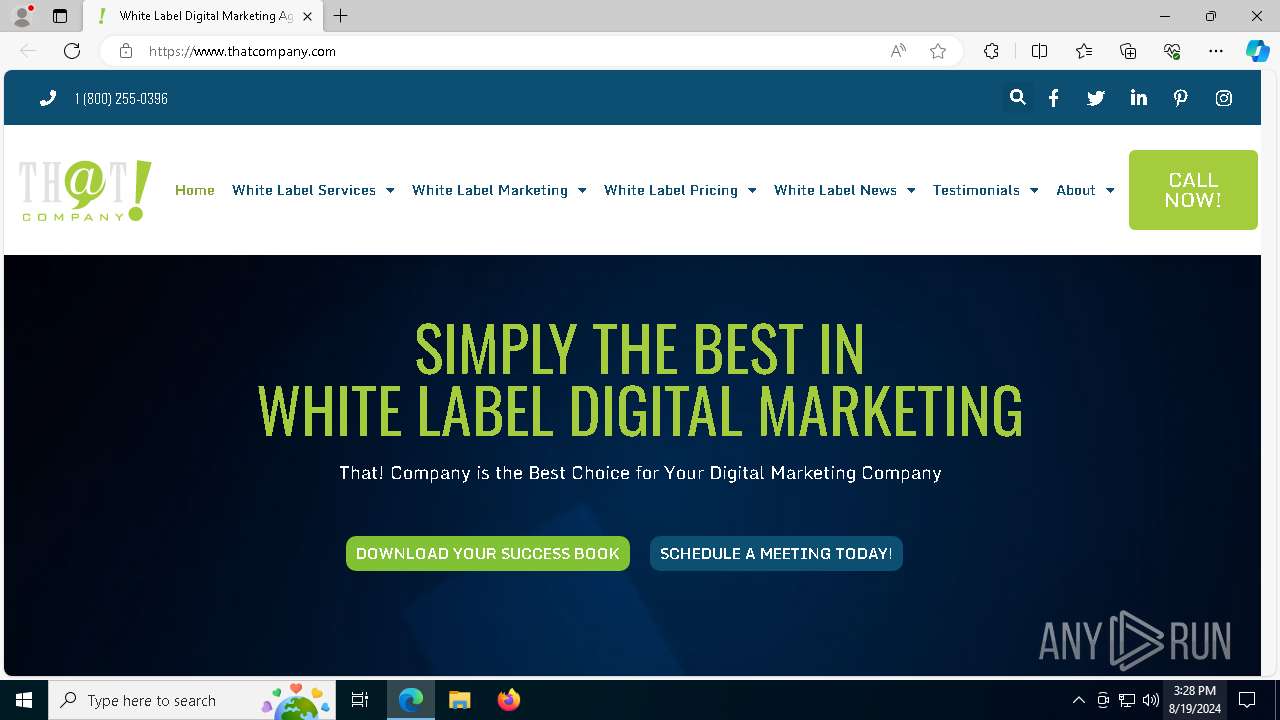Call the 1 (800) 255-0396 number link
This screenshot has height=720, width=1280.
click(x=121, y=98)
